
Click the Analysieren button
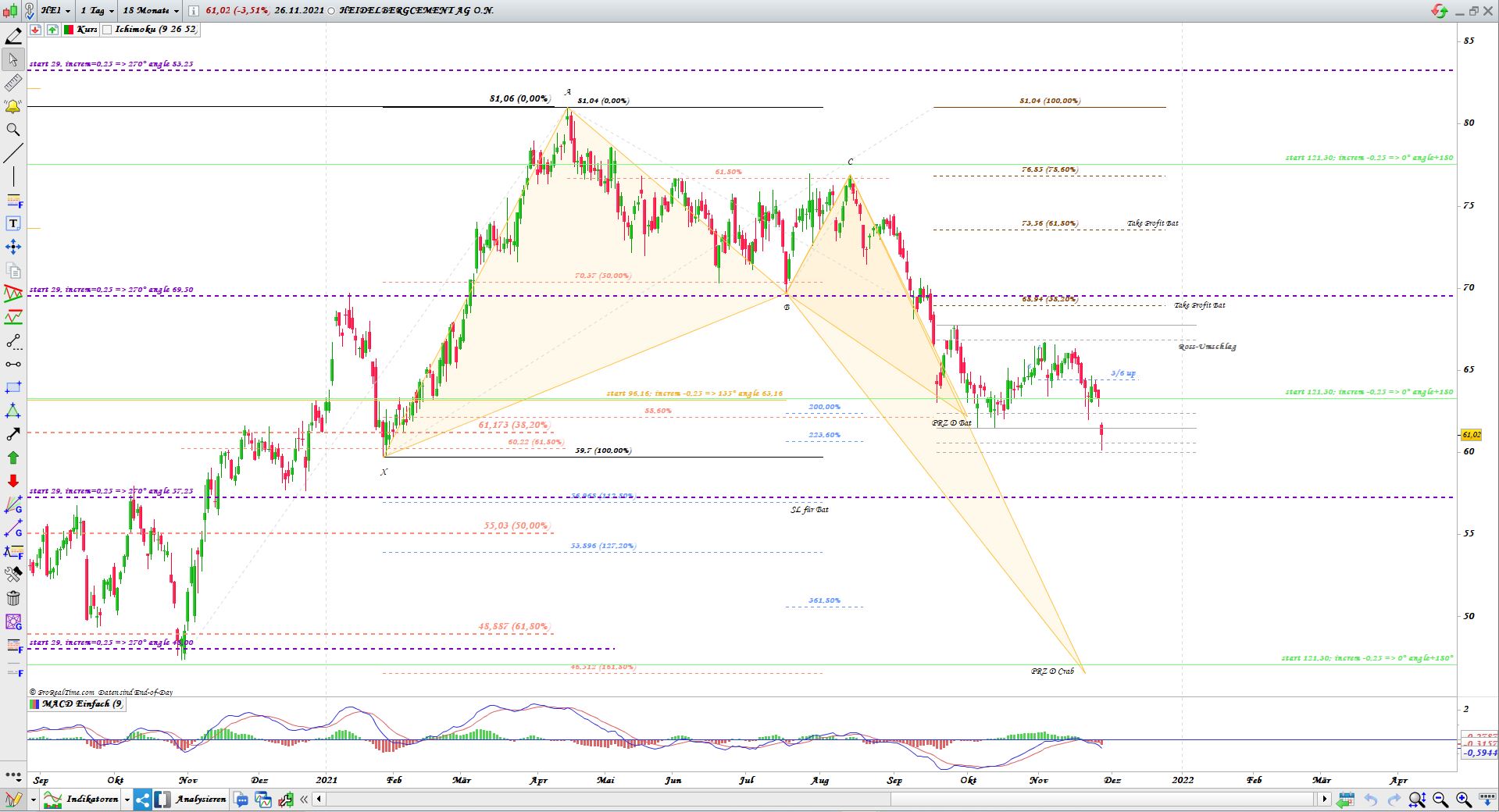(x=191, y=800)
